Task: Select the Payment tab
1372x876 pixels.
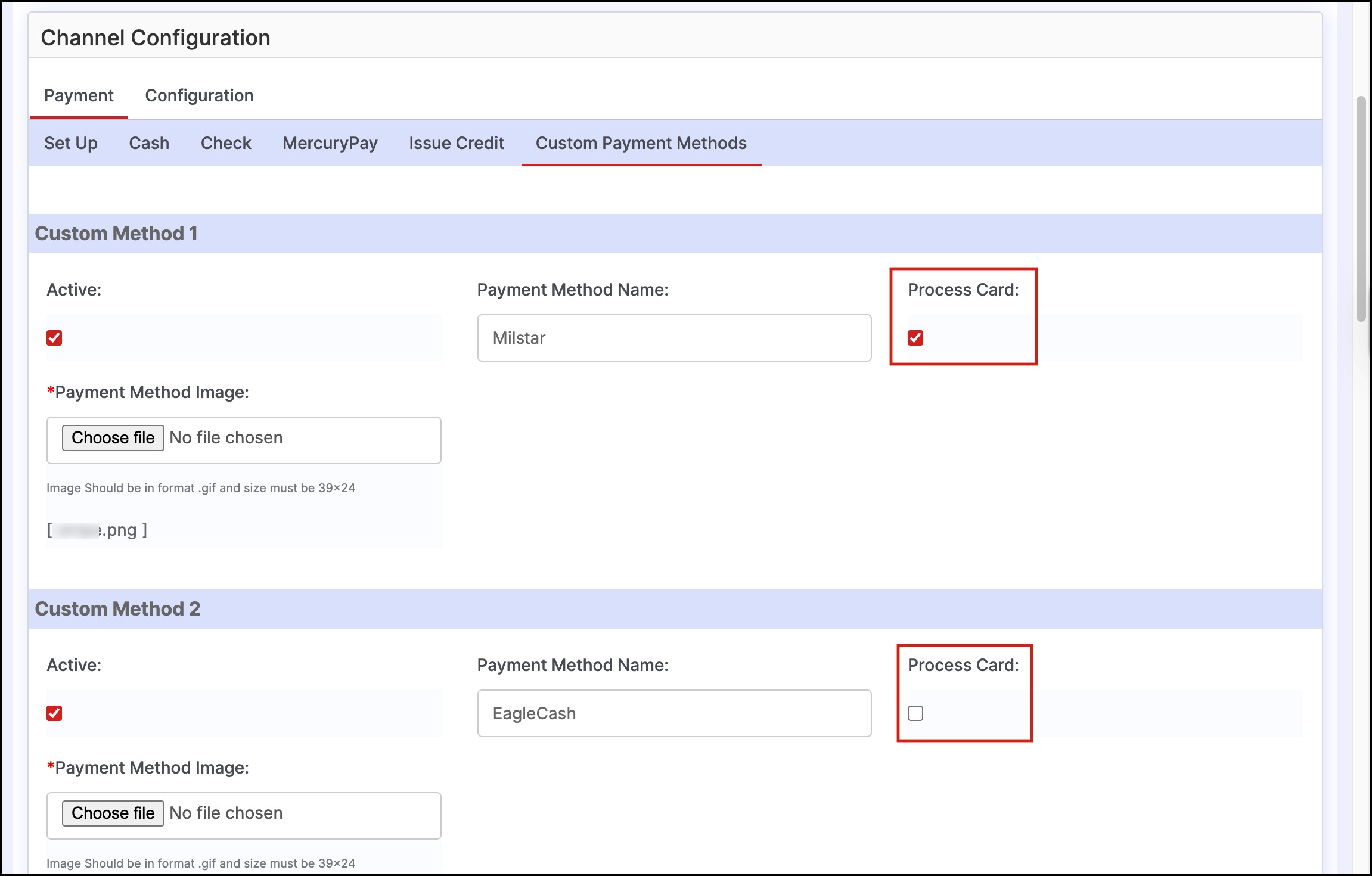Action: tap(79, 95)
